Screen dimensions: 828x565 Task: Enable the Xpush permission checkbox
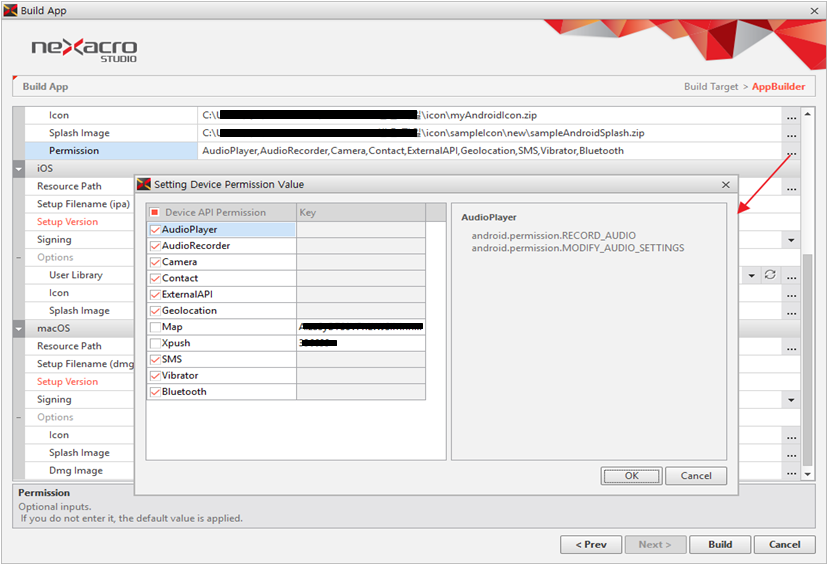[154, 343]
